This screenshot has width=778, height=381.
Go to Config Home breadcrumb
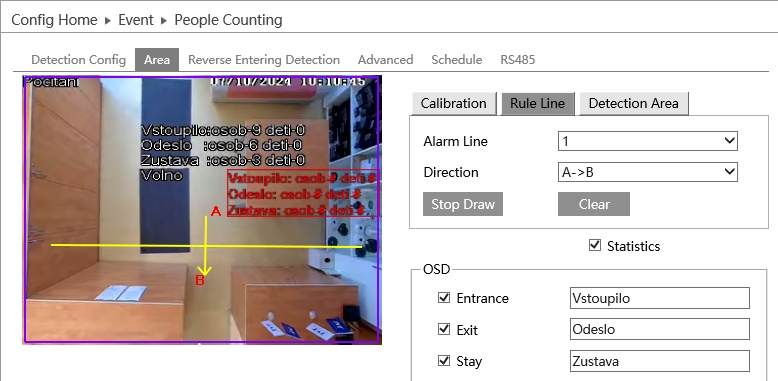coord(54,20)
